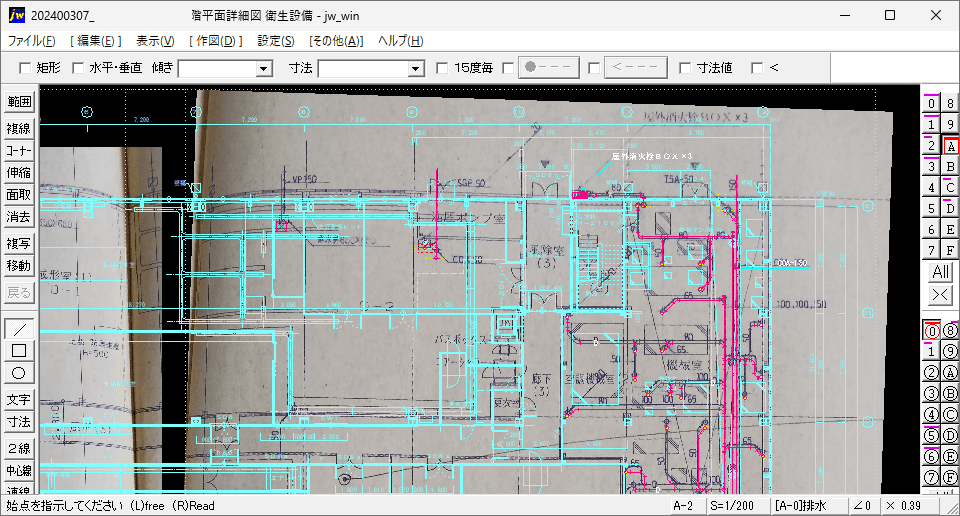Expand the 傾き dropdown arrow
Image resolution: width=960 pixels, height=516 pixels.
pyautogui.click(x=264, y=69)
